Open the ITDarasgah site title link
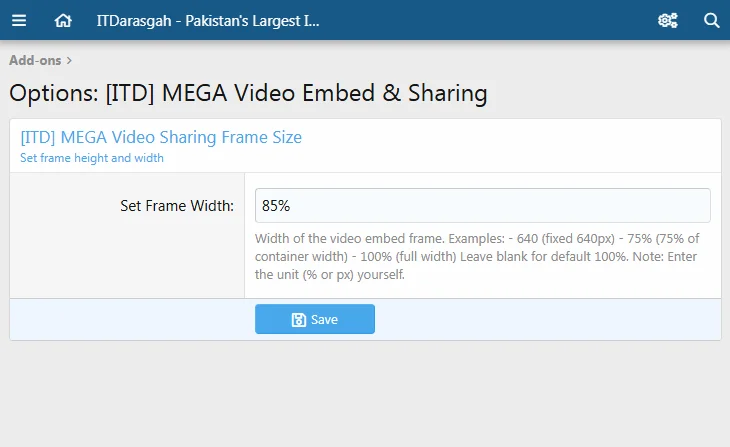The height and width of the screenshot is (447, 730). [x=208, y=20]
